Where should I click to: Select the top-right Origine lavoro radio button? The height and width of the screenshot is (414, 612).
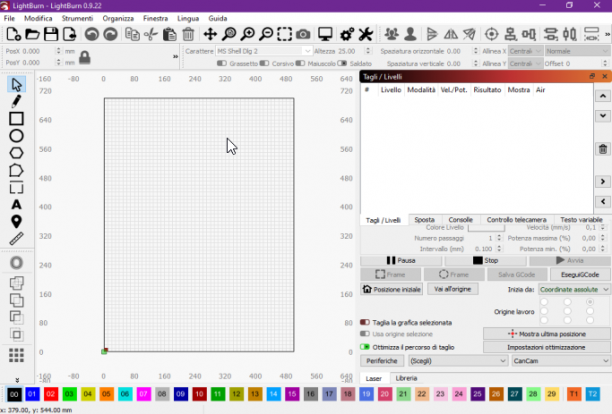point(590,302)
